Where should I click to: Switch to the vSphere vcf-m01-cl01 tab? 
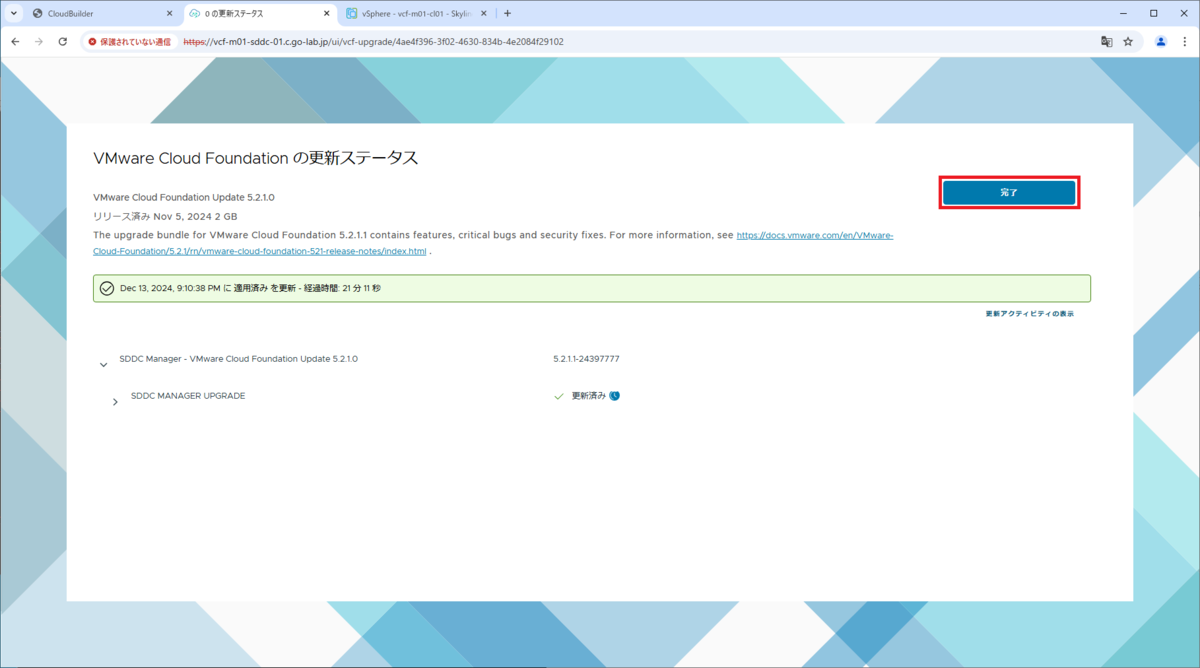417,14
